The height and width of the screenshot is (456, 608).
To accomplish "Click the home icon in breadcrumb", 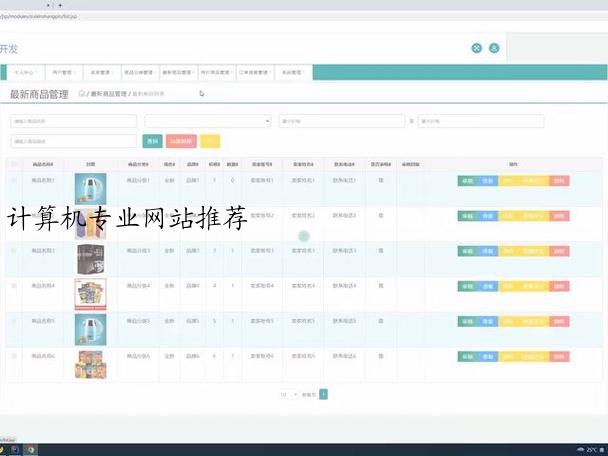I will (84, 94).
